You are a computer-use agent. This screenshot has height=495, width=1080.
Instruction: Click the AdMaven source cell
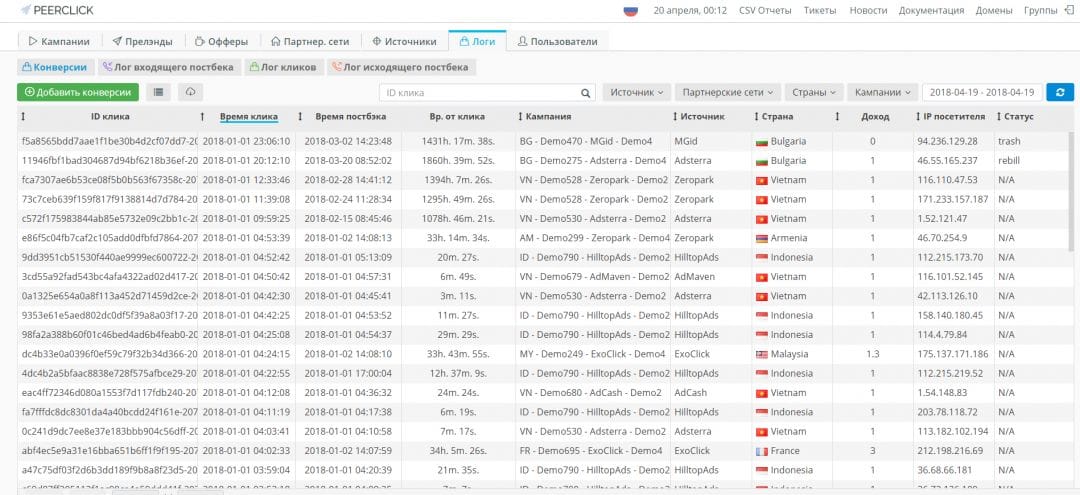[x=694, y=277]
